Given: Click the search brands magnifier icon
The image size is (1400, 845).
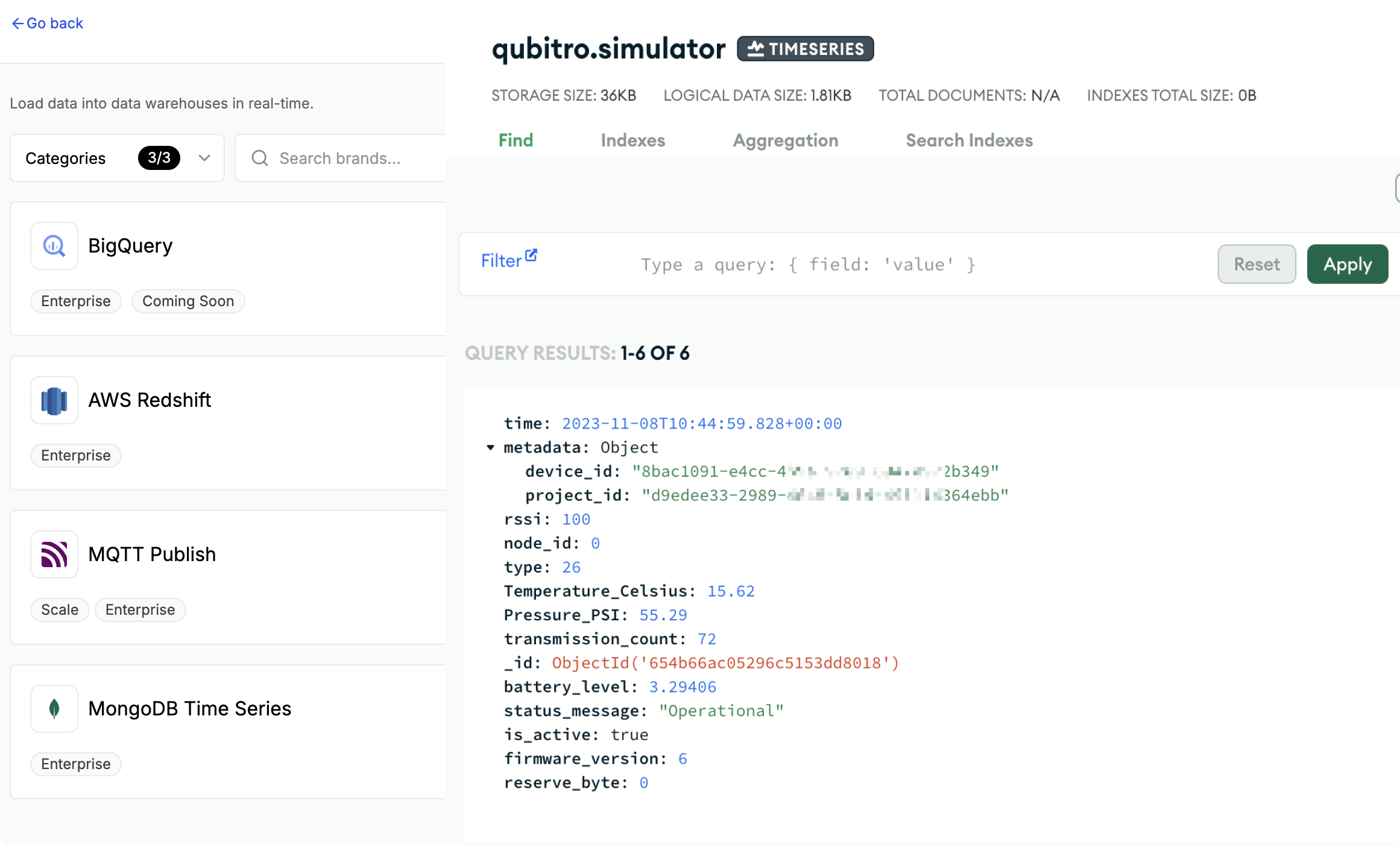Looking at the screenshot, I should [x=258, y=157].
